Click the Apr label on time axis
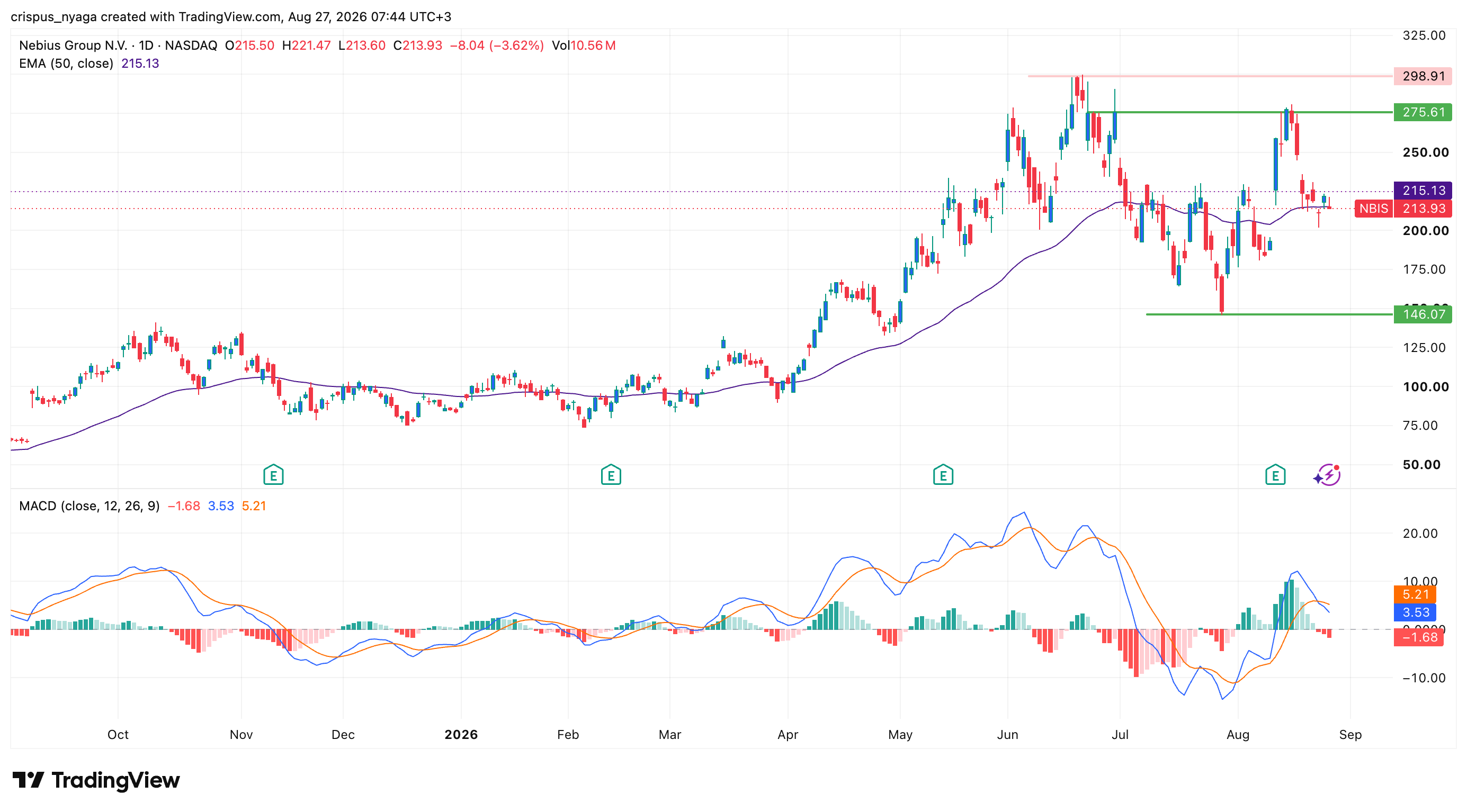 pos(788,735)
